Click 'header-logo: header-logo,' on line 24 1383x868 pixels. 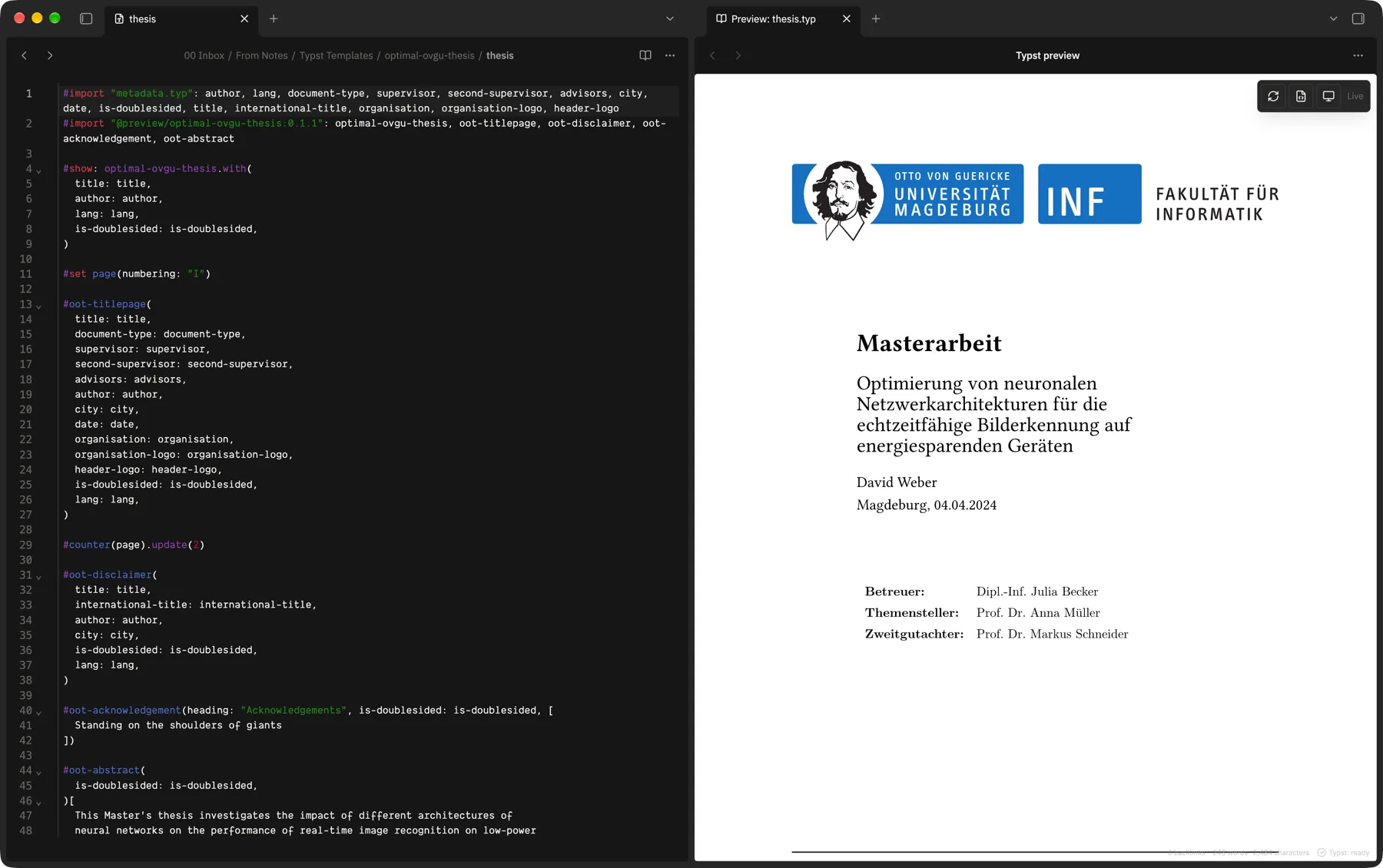coord(148,470)
